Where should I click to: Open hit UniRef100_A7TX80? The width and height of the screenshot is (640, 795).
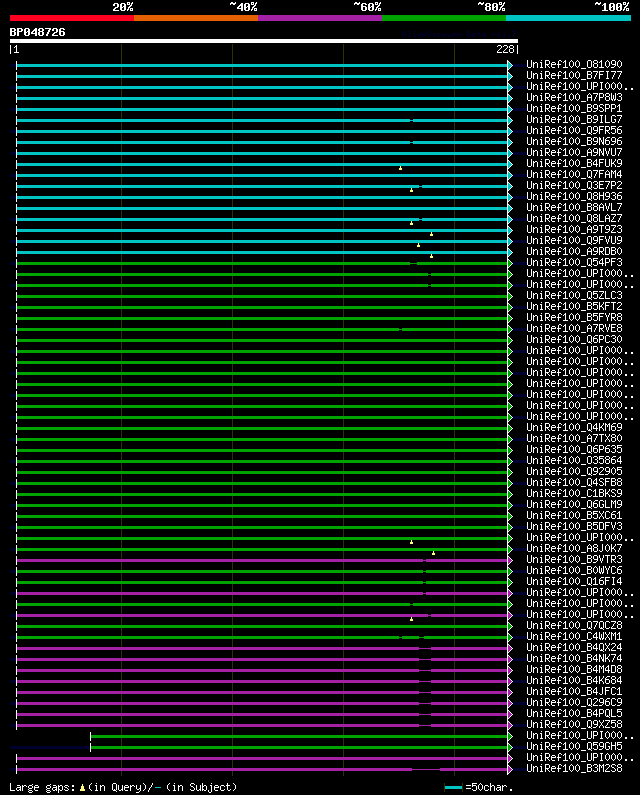pos(574,439)
